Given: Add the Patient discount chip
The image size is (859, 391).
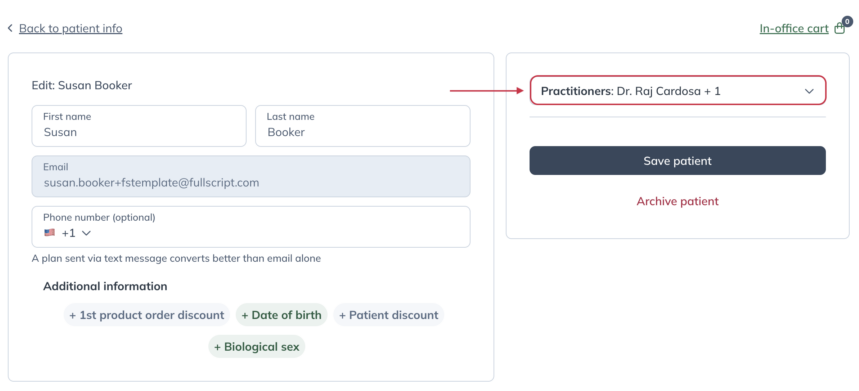Looking at the screenshot, I should coord(388,315).
